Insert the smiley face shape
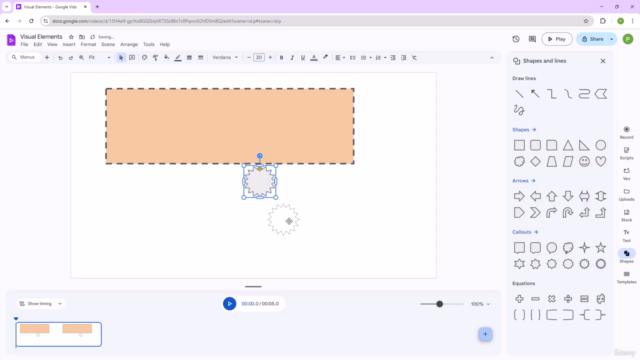The width and height of the screenshot is (640, 360). pyautogui.click(x=584, y=162)
